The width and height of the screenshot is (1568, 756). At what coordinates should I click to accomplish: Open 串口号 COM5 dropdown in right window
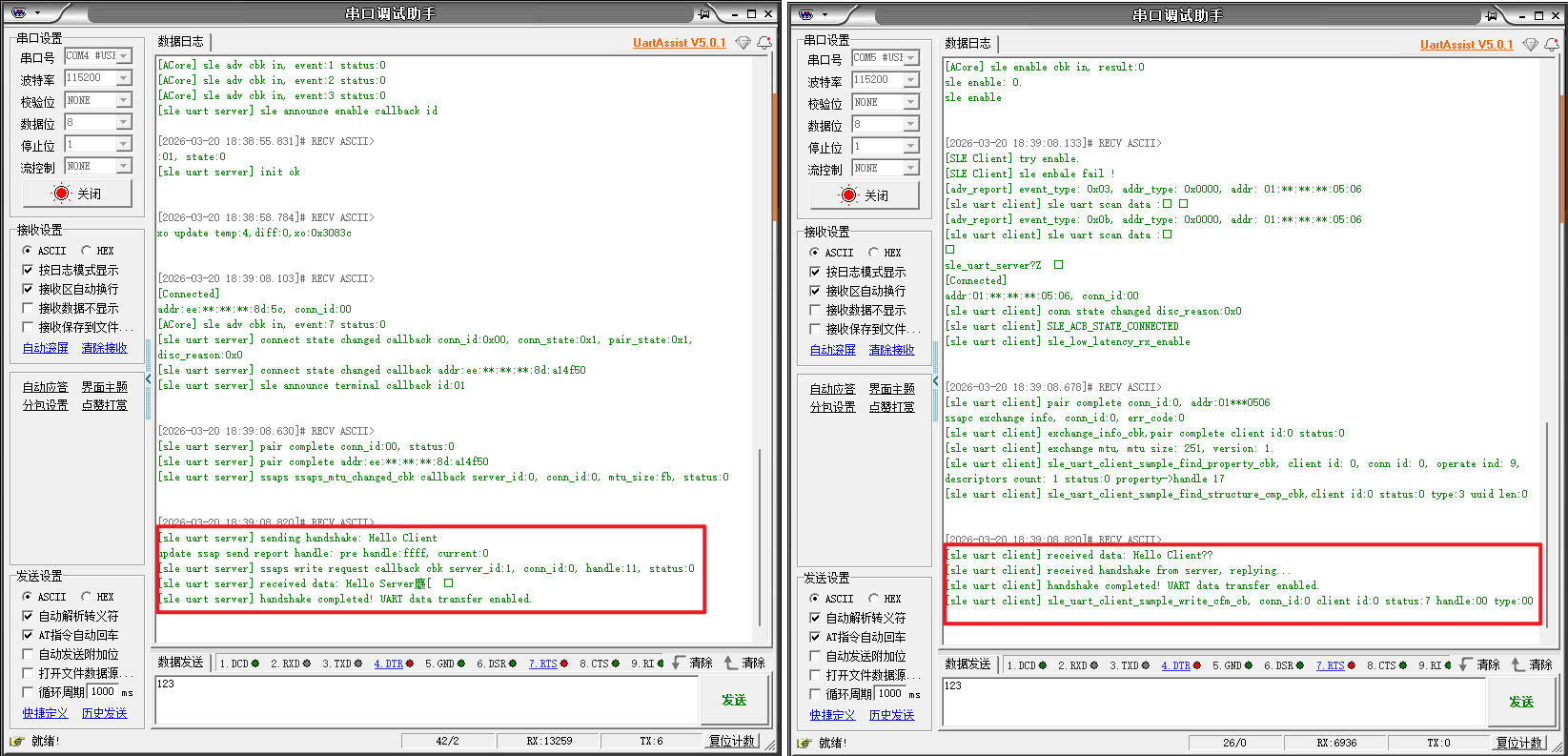911,58
